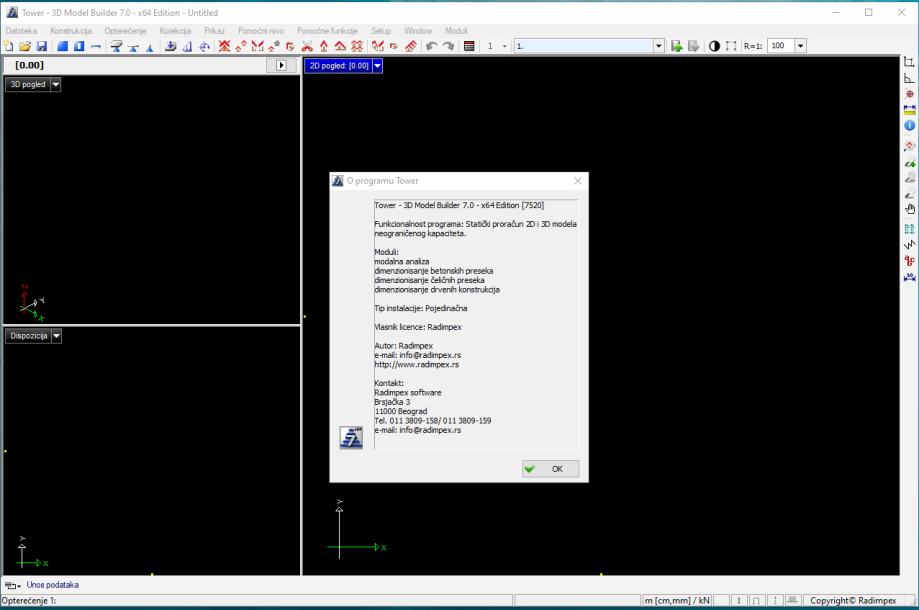Open the red load-cases table icon

click(x=469, y=46)
